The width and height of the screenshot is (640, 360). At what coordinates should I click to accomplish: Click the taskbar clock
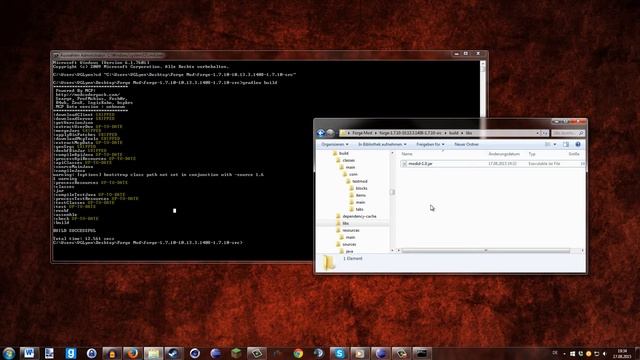pos(622,353)
